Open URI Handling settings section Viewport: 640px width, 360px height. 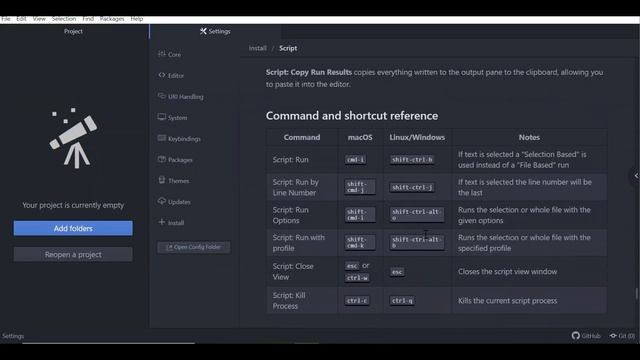coord(180,97)
